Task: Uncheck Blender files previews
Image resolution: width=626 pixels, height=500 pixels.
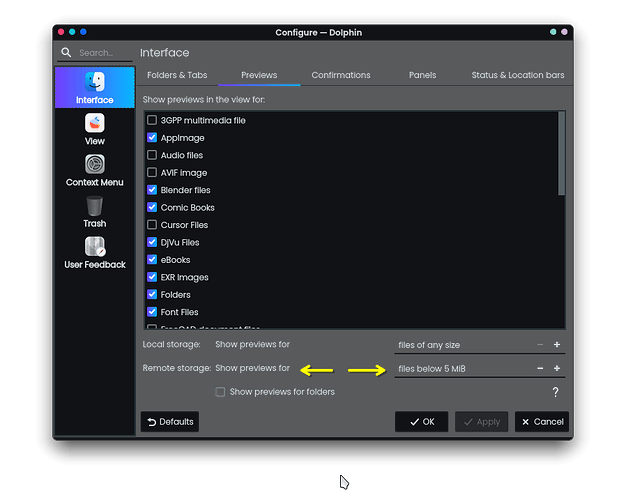Action: coord(152,190)
